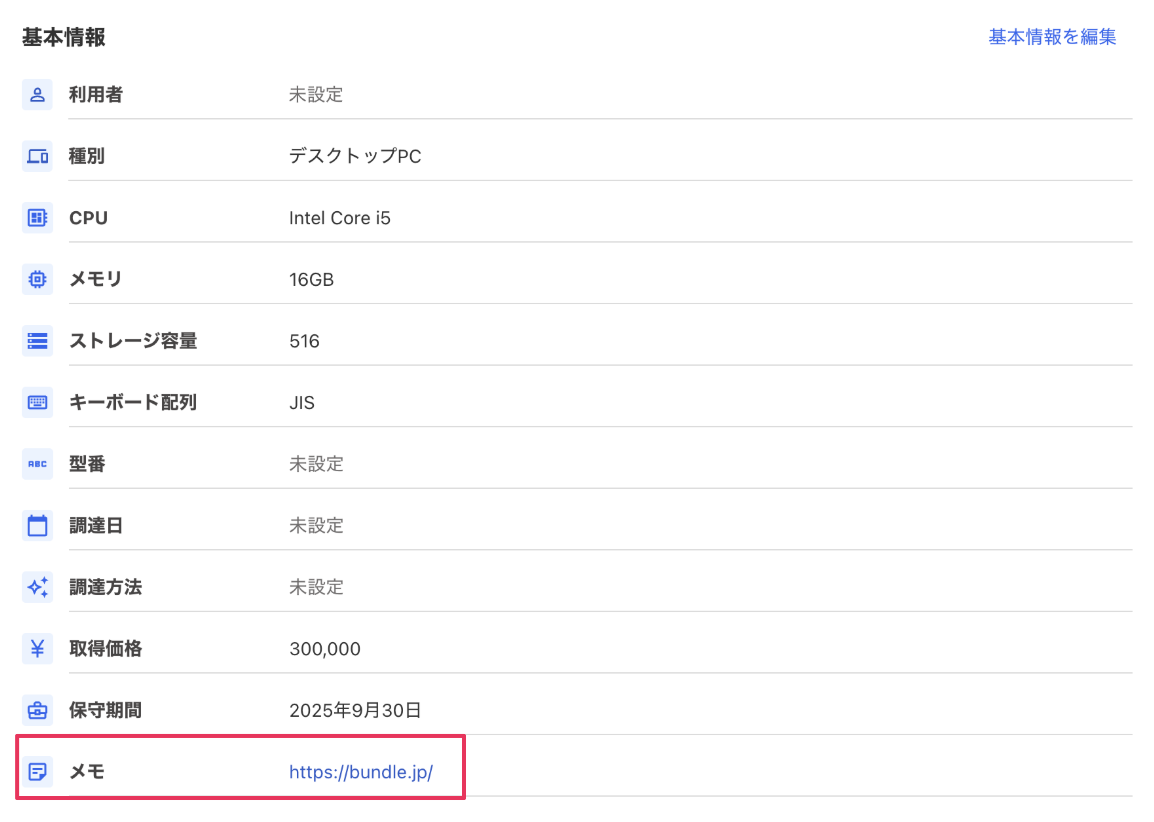The width and height of the screenshot is (1154, 822).
Task: Click the 未設定 value beside 利用者
Action: click(x=317, y=94)
